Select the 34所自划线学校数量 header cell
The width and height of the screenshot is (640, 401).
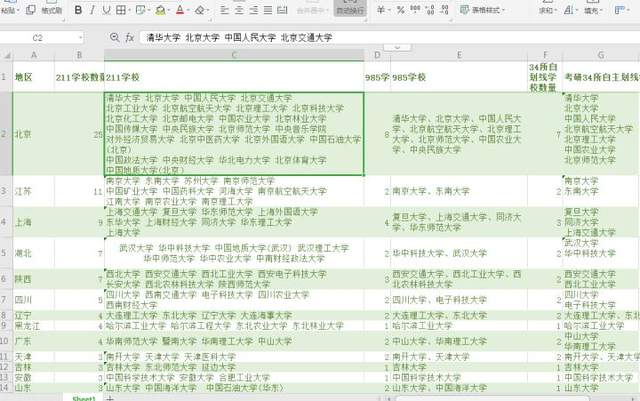pos(545,77)
